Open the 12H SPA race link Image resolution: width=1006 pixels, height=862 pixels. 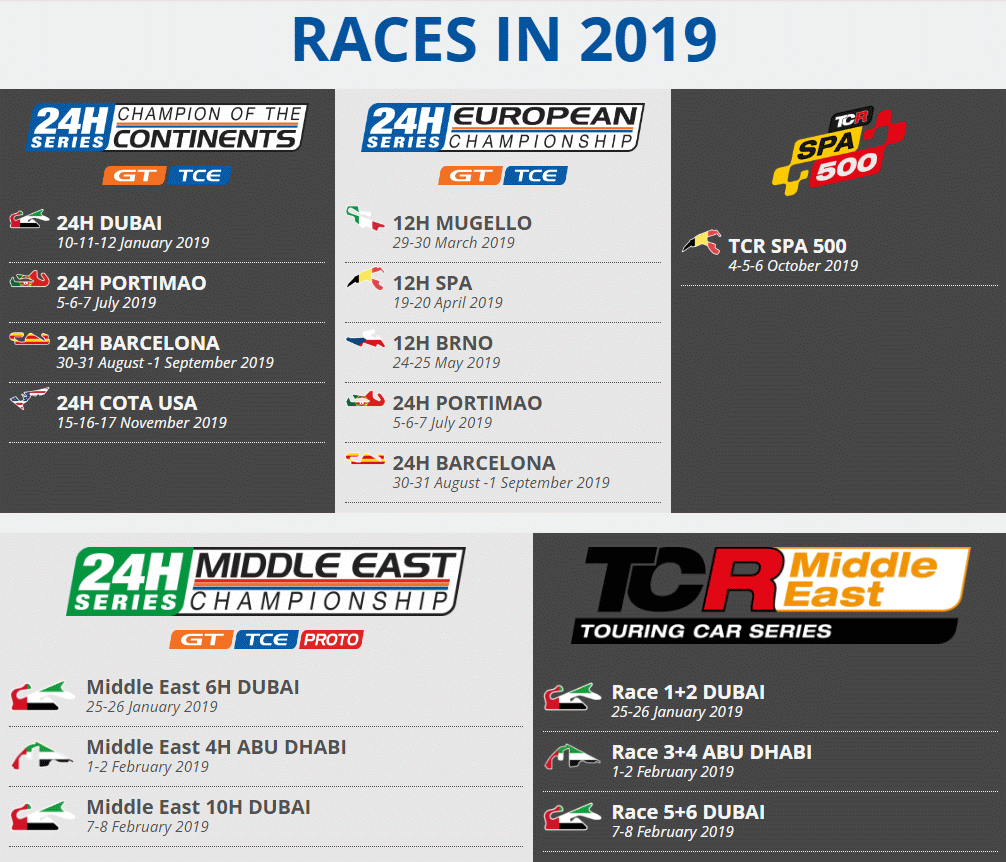click(x=432, y=283)
